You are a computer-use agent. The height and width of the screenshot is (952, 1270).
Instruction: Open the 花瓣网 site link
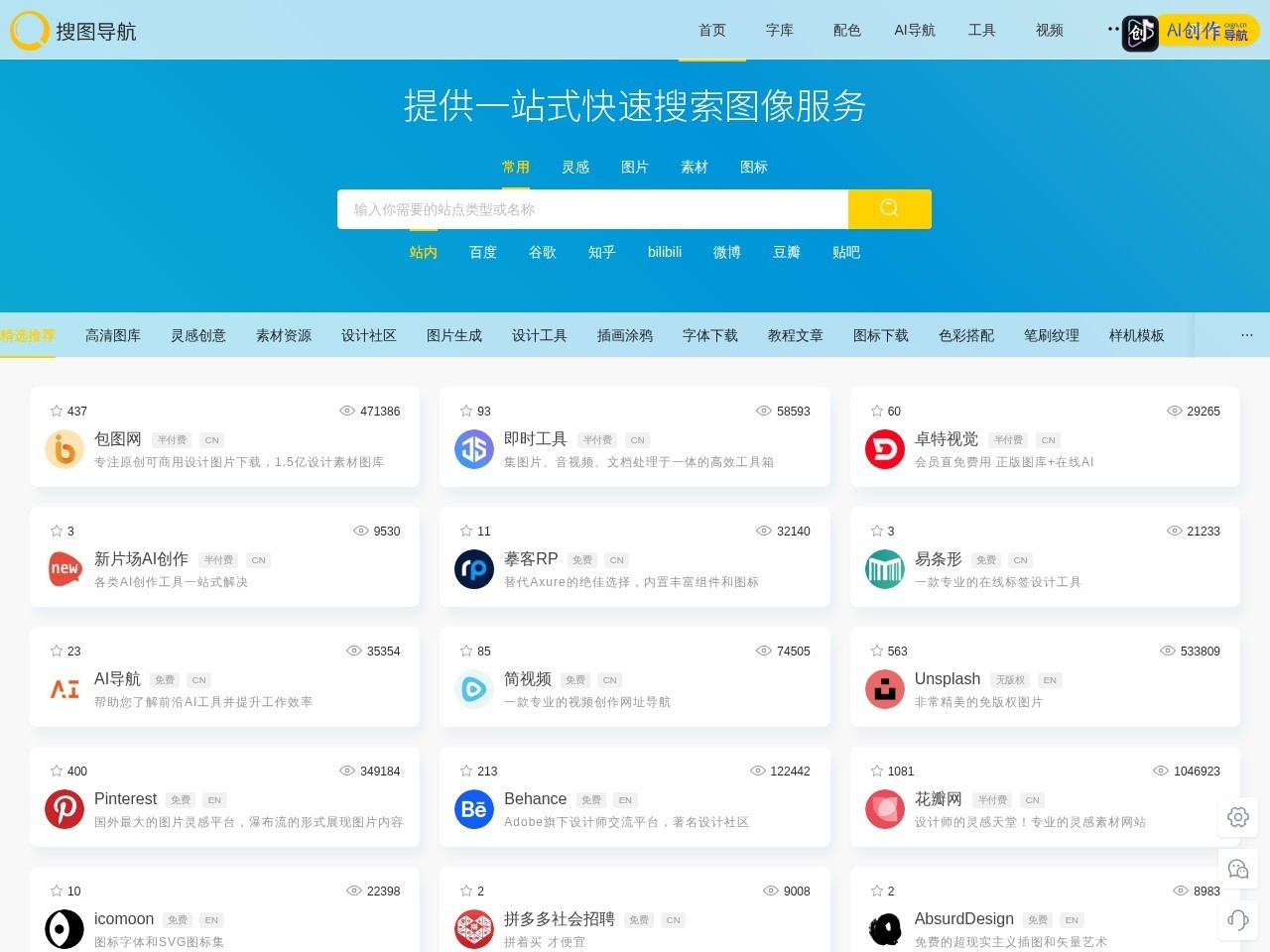tap(939, 798)
